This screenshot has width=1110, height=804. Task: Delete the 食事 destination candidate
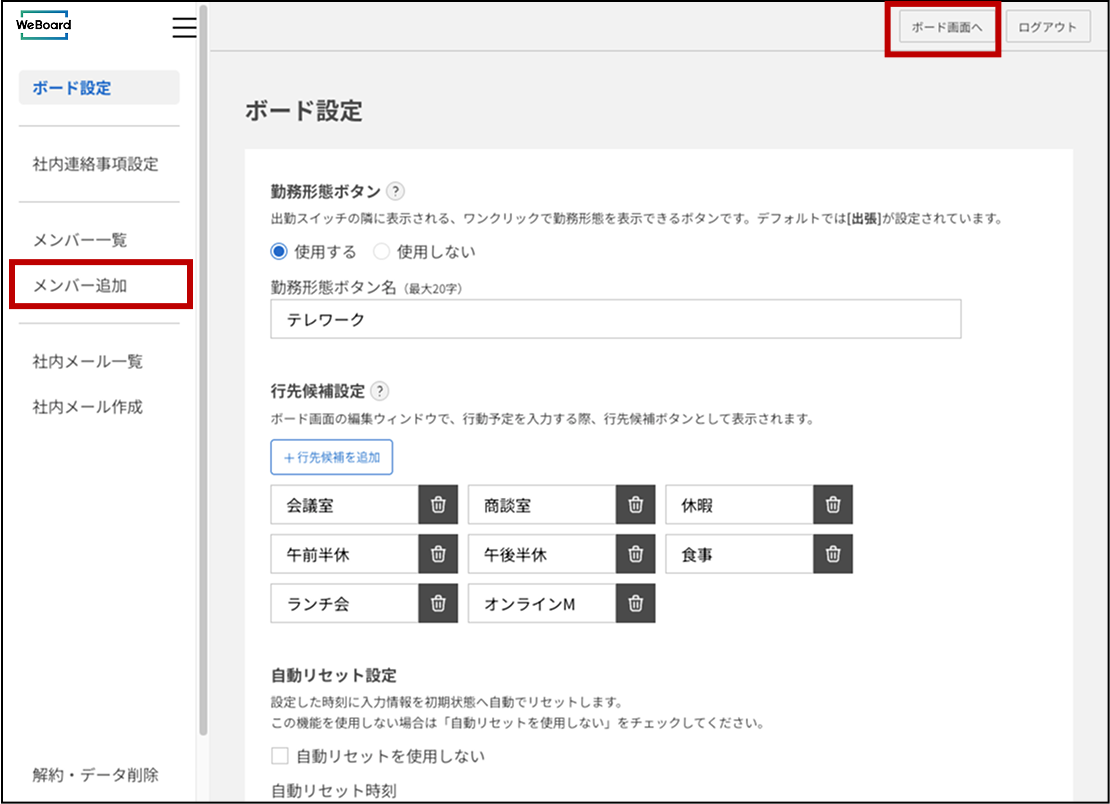(832, 554)
